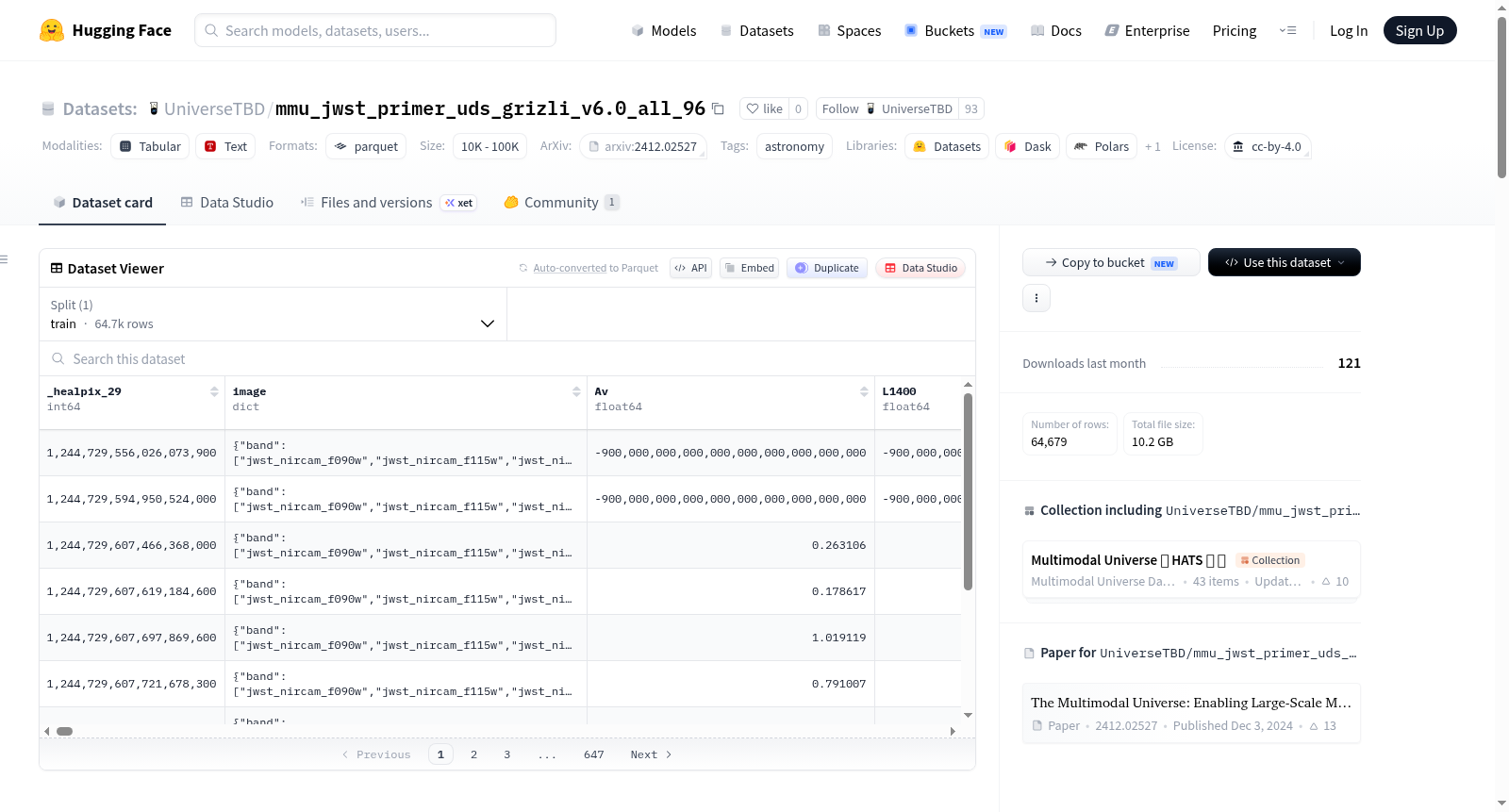
Task: Open the Datasets library tag
Action: (x=947, y=146)
